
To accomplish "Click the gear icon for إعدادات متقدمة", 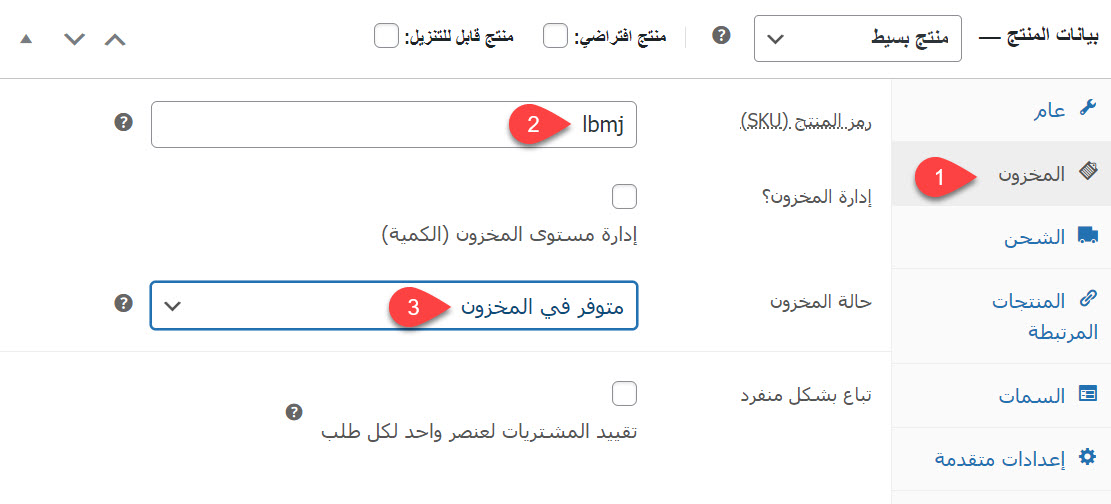I will click(x=1088, y=458).
